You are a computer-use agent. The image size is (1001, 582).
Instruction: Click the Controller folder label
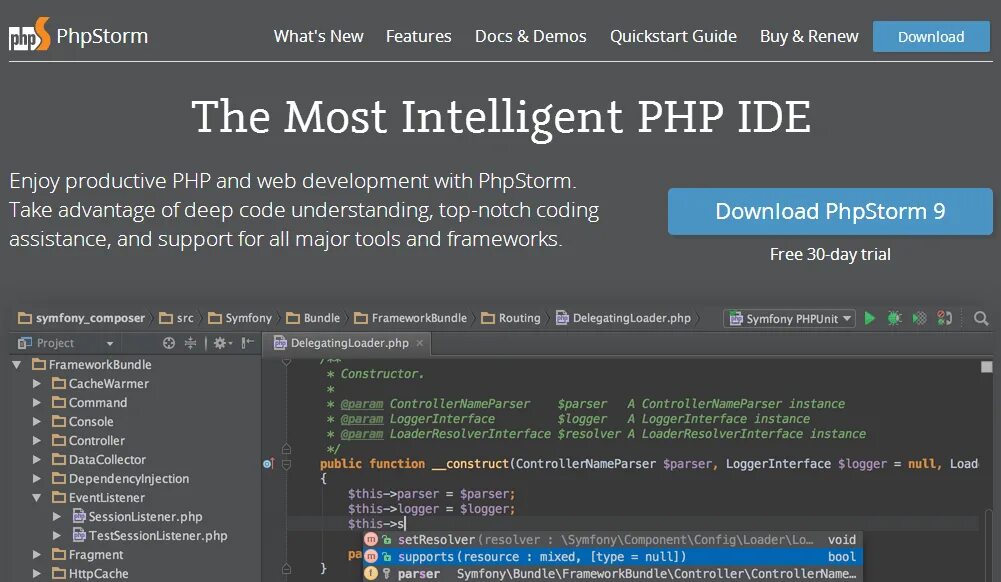point(97,440)
